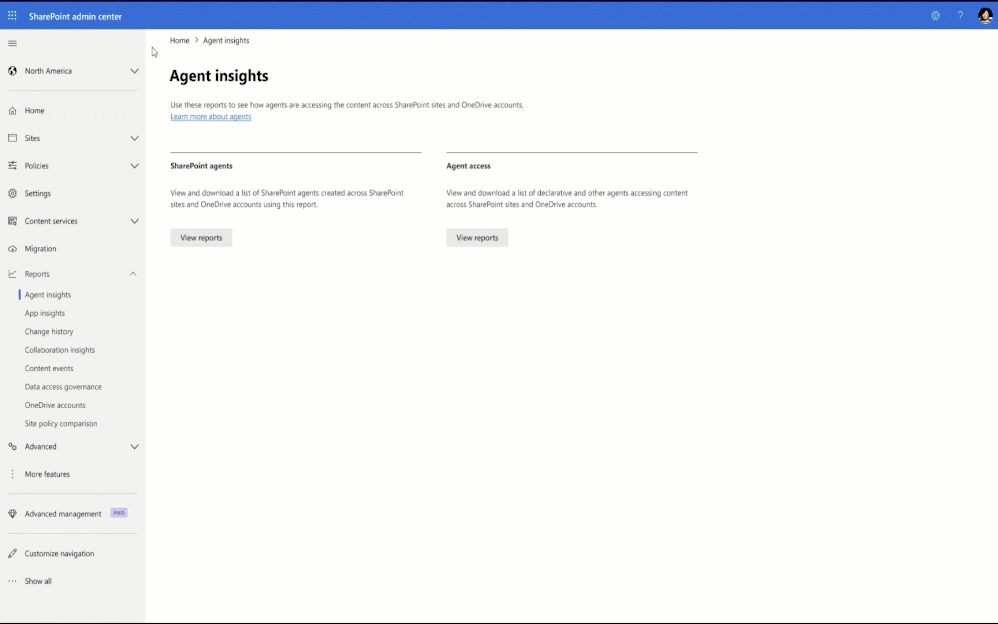Open OneDrive accounts report
The image size is (998, 624).
pyautogui.click(x=55, y=405)
